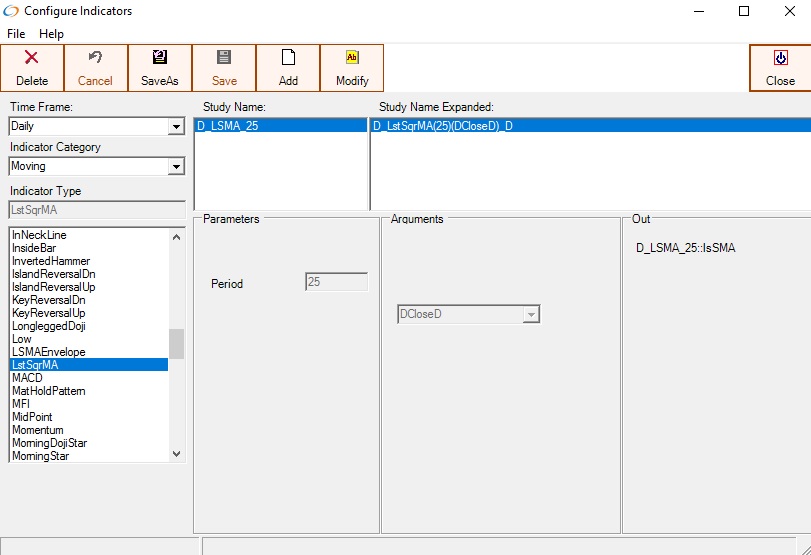Viewport: 811px width, 555px height.
Task: Click the indicator list scrollbar thumb
Action: 176,344
